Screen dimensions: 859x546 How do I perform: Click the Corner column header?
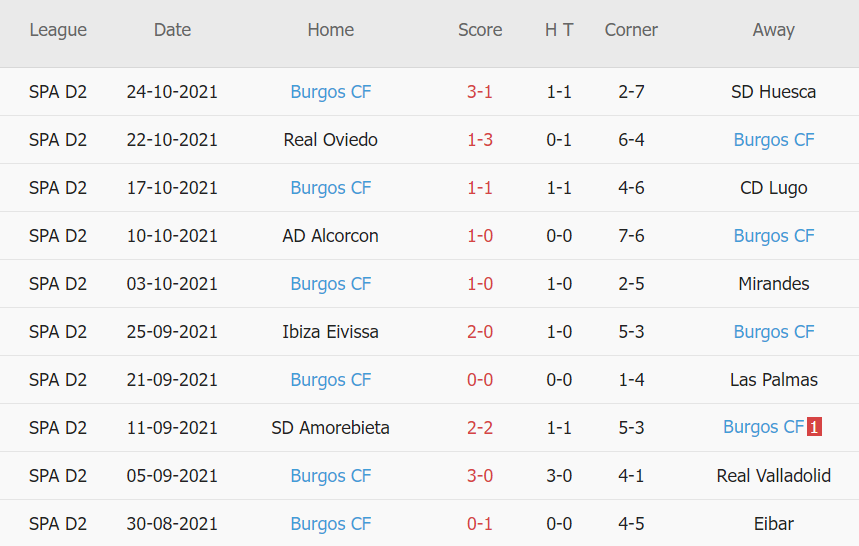[631, 30]
